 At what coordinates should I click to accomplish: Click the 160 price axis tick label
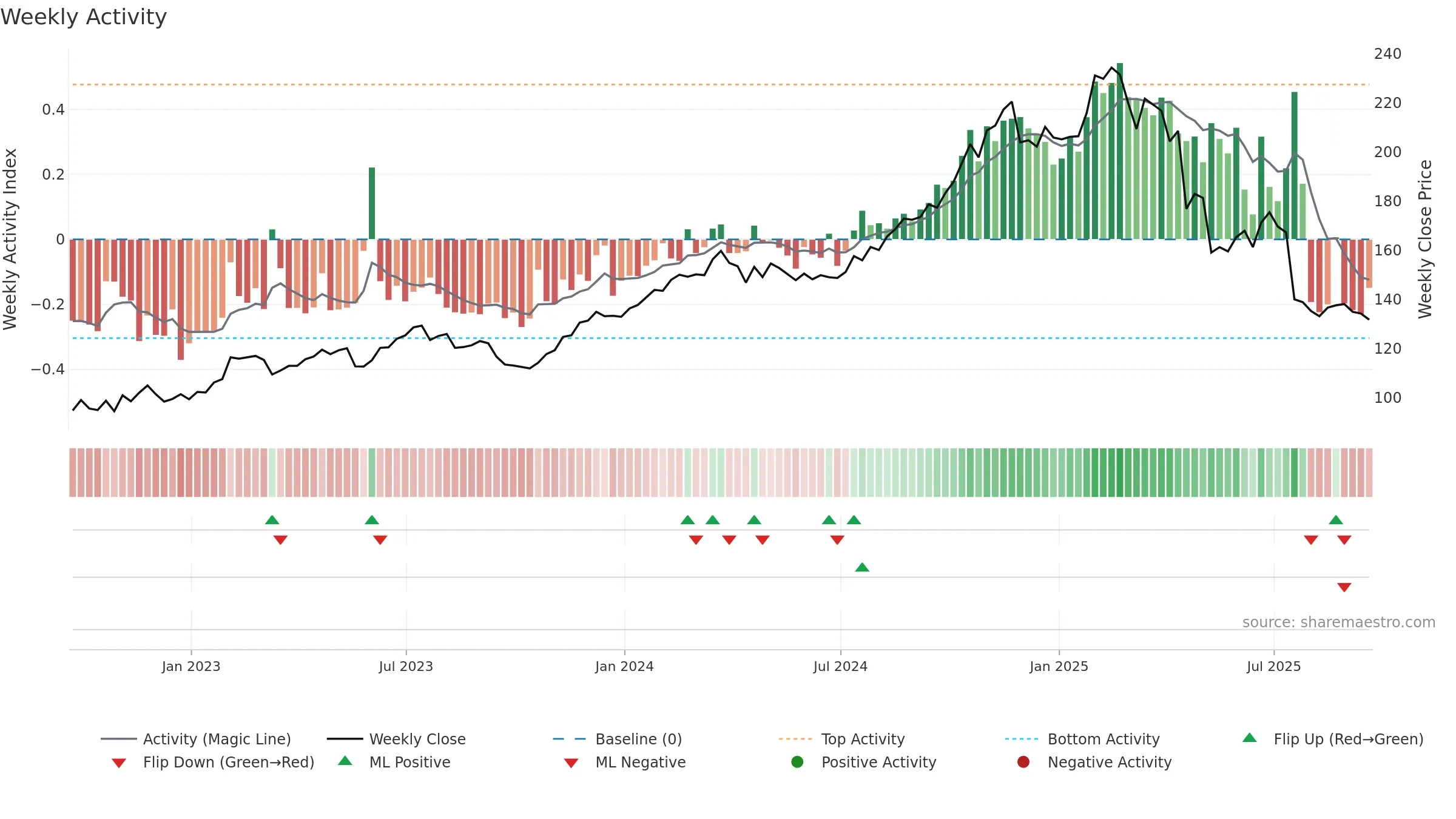pyautogui.click(x=1388, y=251)
